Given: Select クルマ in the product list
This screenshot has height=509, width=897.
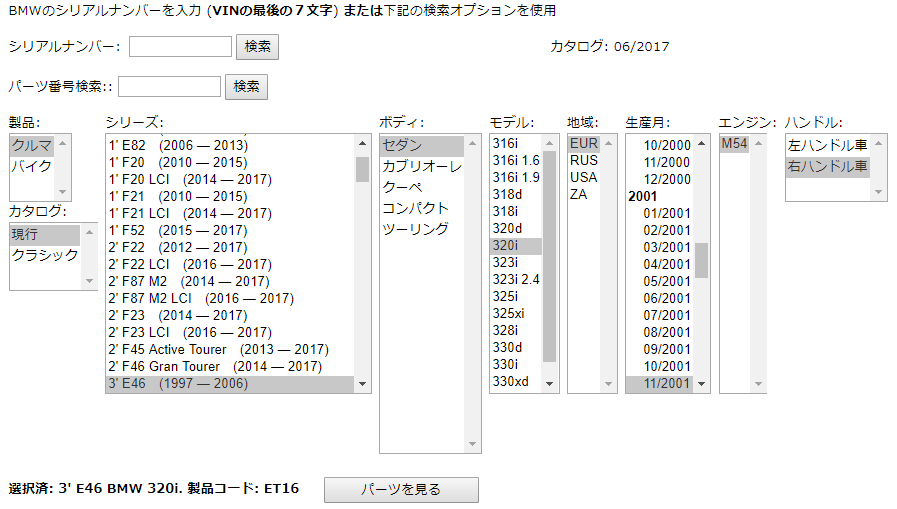Looking at the screenshot, I should (x=32, y=145).
